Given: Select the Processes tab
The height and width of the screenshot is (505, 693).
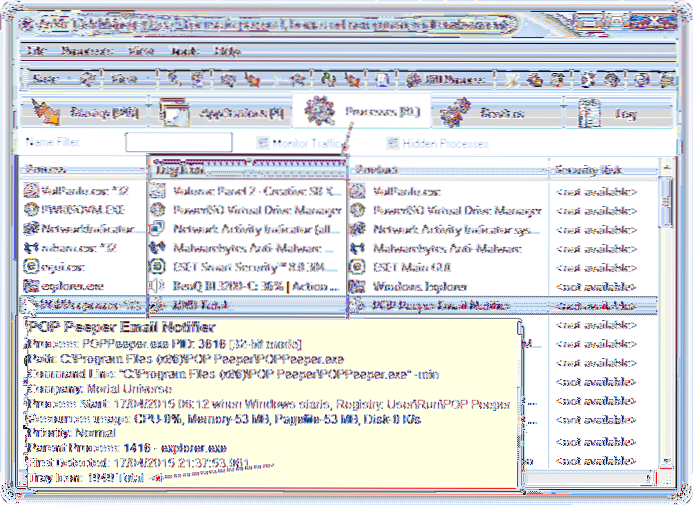Looking at the screenshot, I should tap(361, 111).
